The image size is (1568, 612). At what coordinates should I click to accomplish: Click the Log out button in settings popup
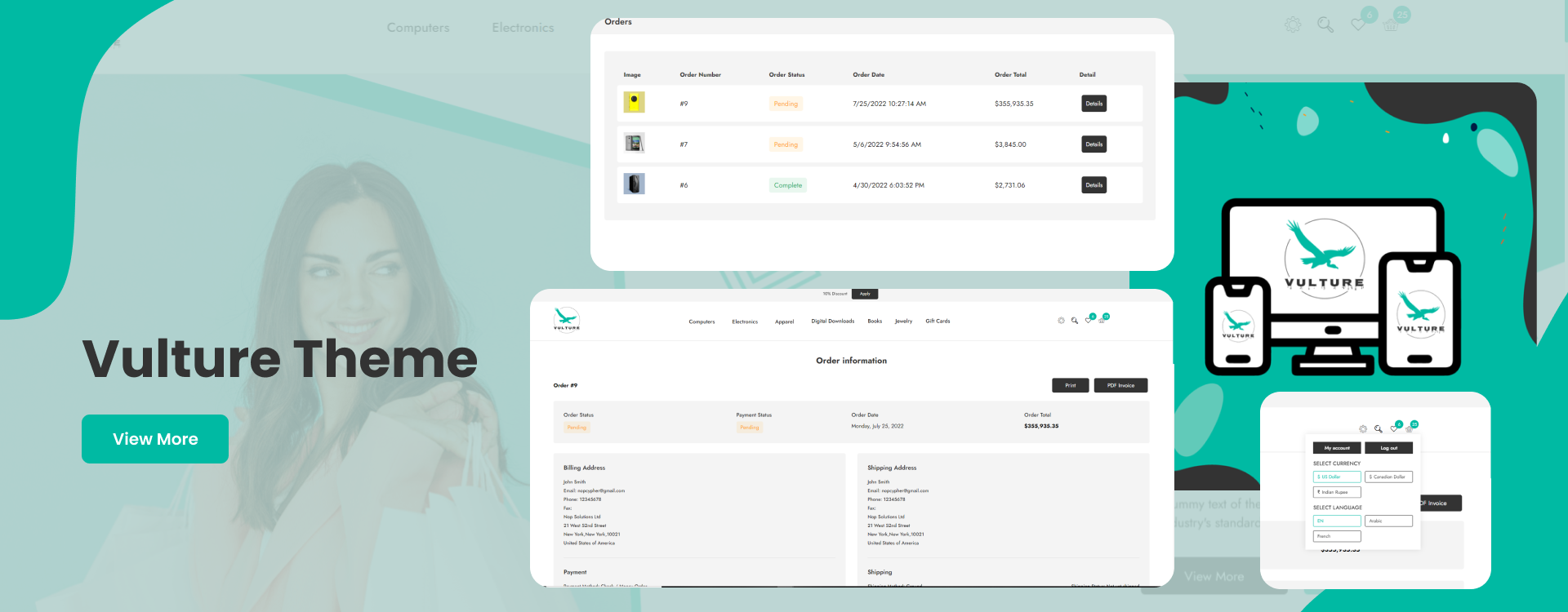pyautogui.click(x=1388, y=448)
